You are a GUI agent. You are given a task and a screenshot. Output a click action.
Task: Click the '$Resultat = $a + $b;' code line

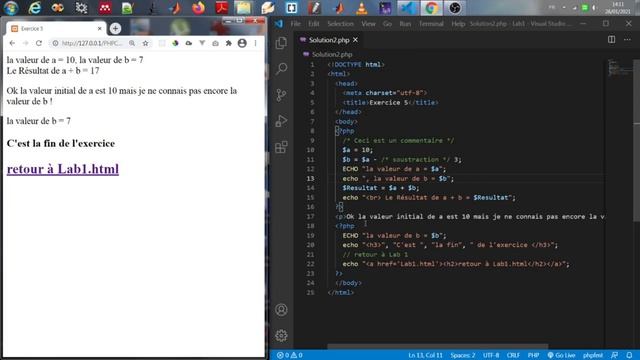pyautogui.click(x=381, y=188)
